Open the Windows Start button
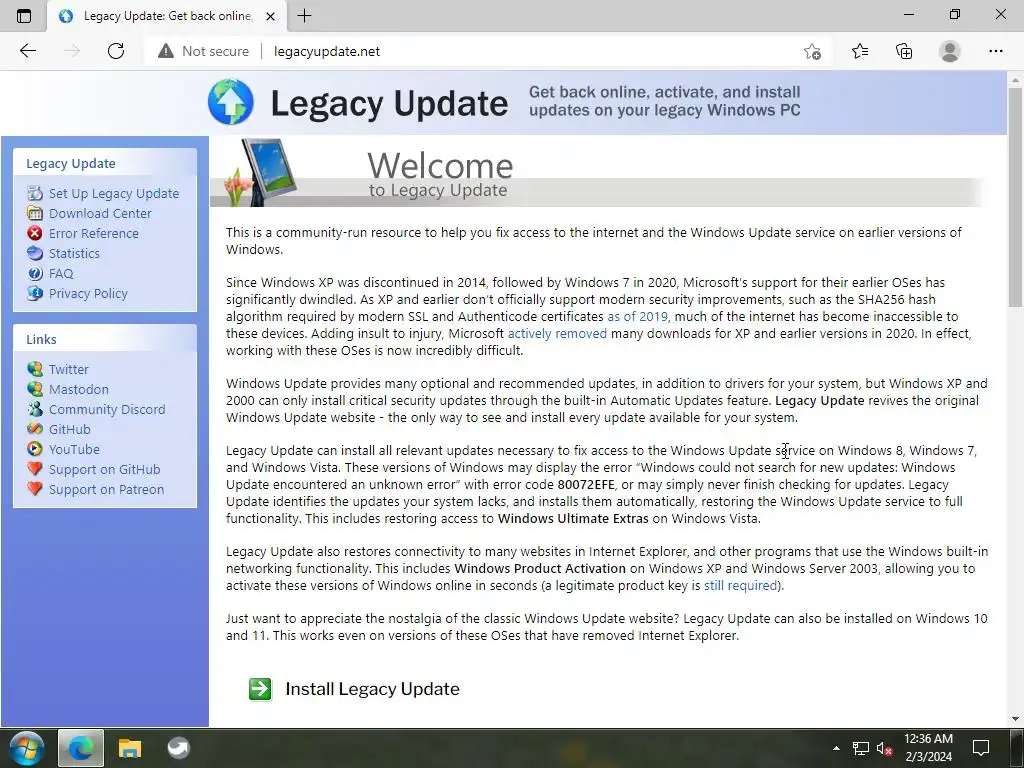The image size is (1024, 768). [x=27, y=748]
